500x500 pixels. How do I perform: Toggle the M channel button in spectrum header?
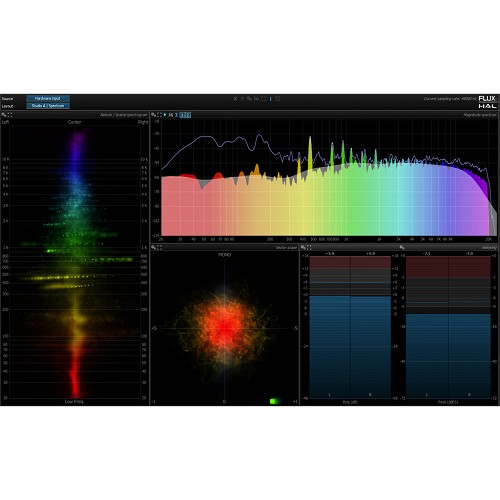tap(171, 115)
